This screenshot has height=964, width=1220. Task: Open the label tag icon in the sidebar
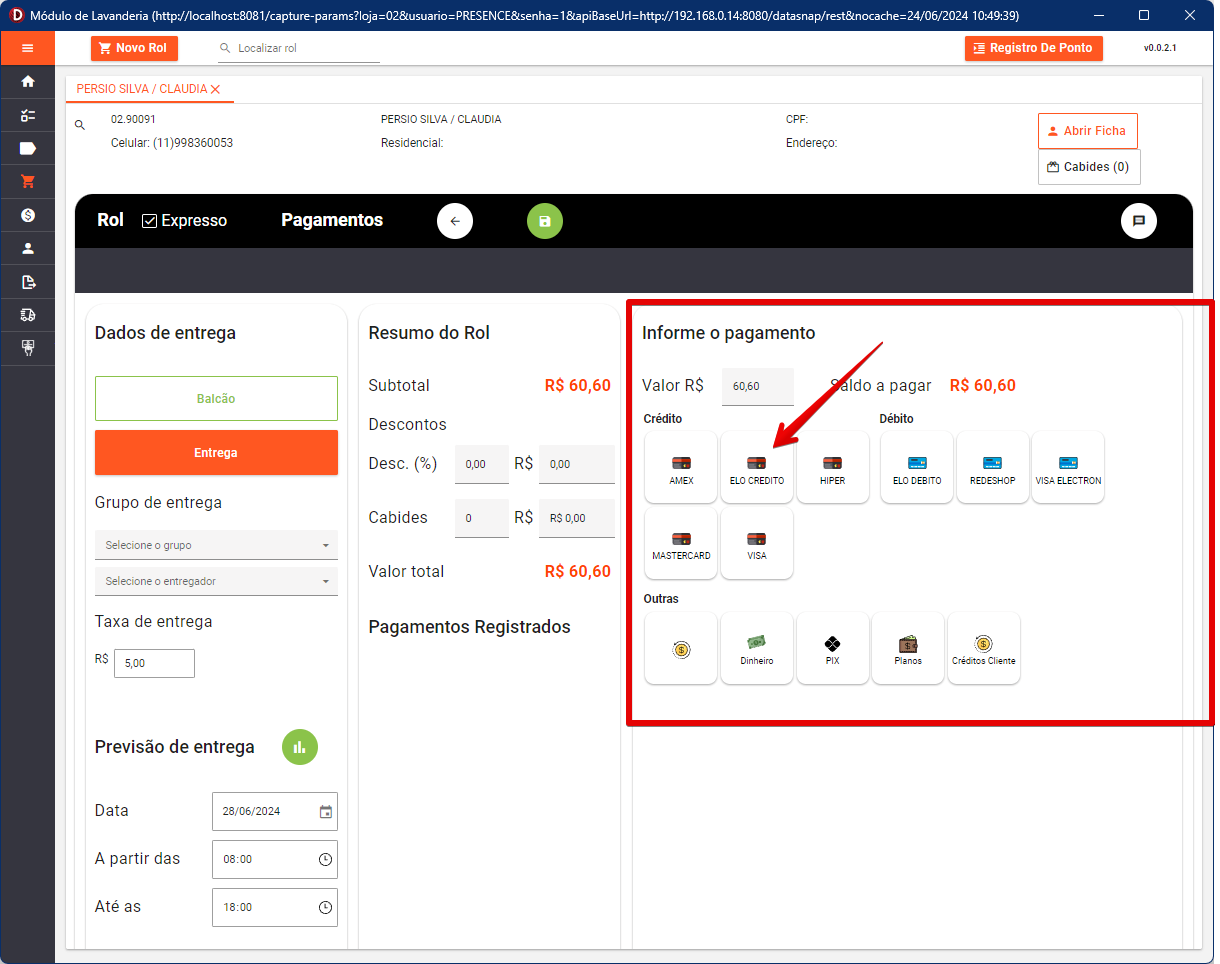point(27,148)
